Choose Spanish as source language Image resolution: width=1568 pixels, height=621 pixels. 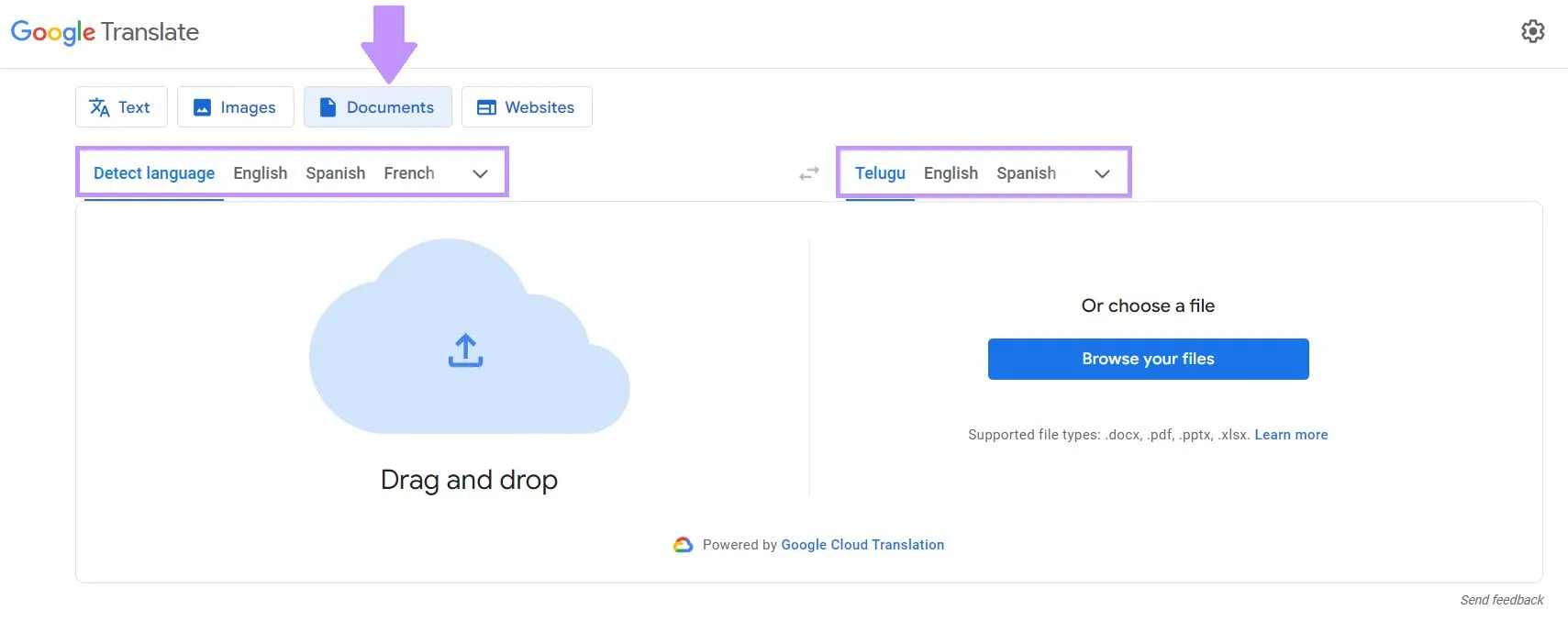[336, 173]
